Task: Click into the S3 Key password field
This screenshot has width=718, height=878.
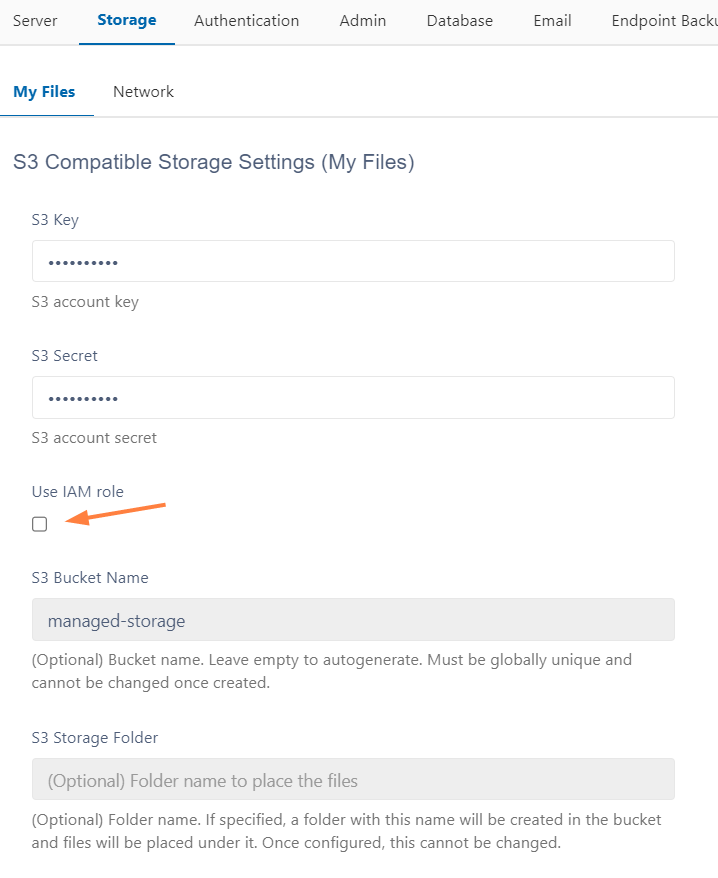Action: coord(353,261)
